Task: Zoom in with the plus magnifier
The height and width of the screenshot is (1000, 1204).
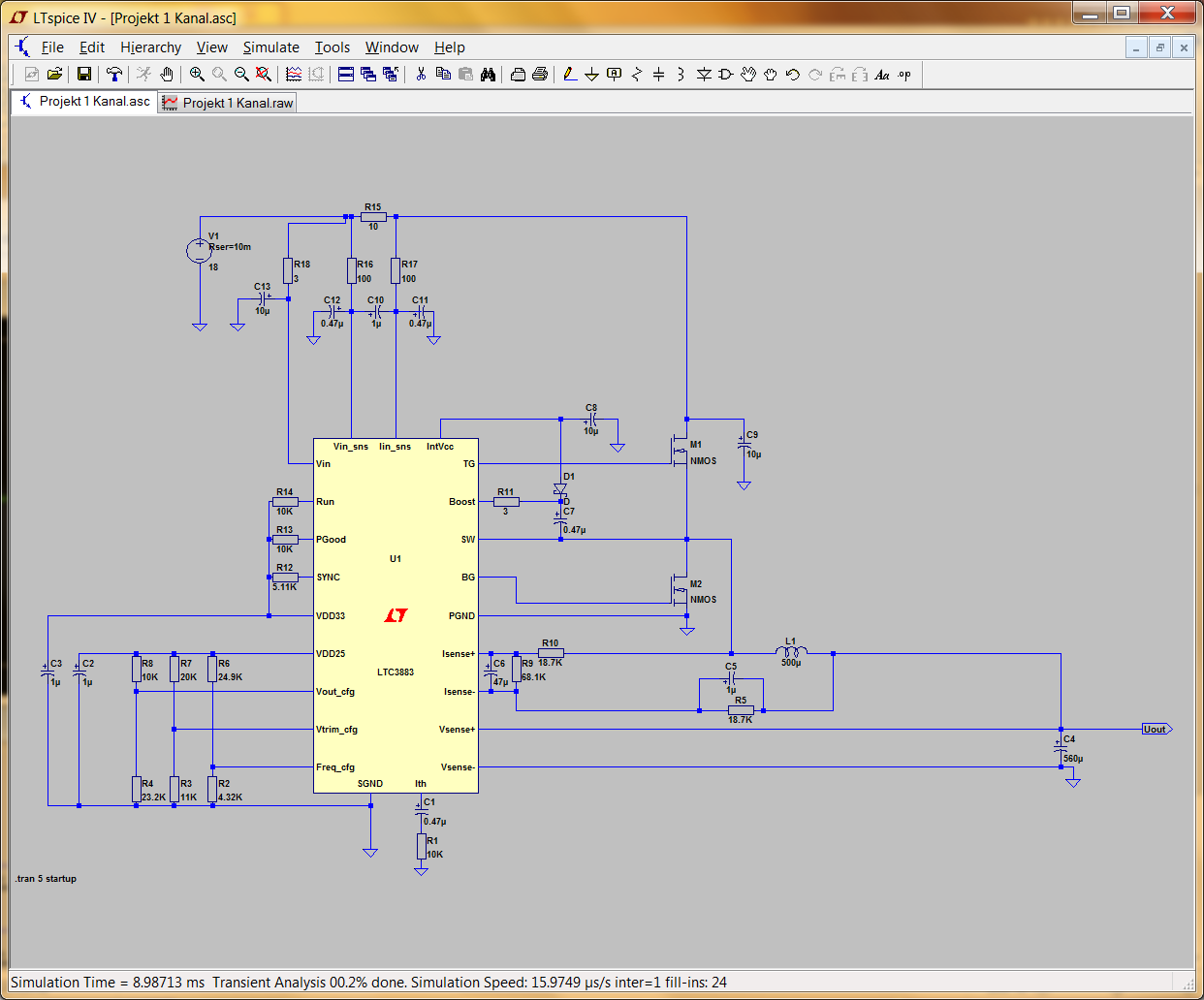Action: pyautogui.click(x=197, y=75)
